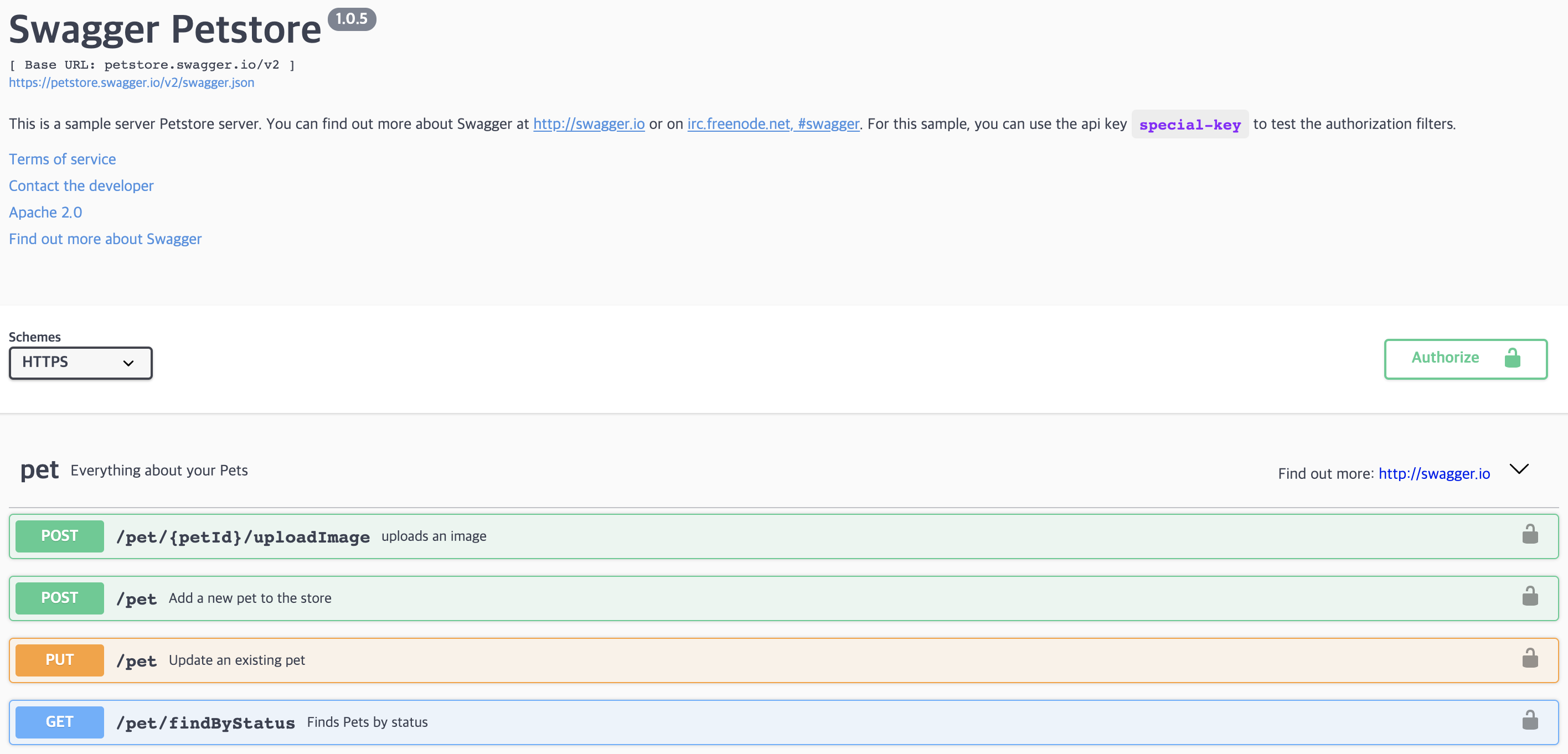Open irc.freenode.net #swagger link
Screen dimensions: 1568x754
tap(772, 123)
